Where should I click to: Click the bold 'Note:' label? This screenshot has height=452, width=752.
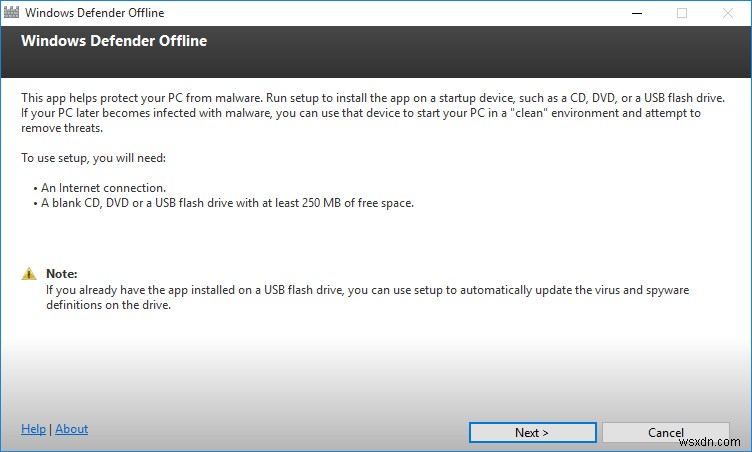coord(61,274)
